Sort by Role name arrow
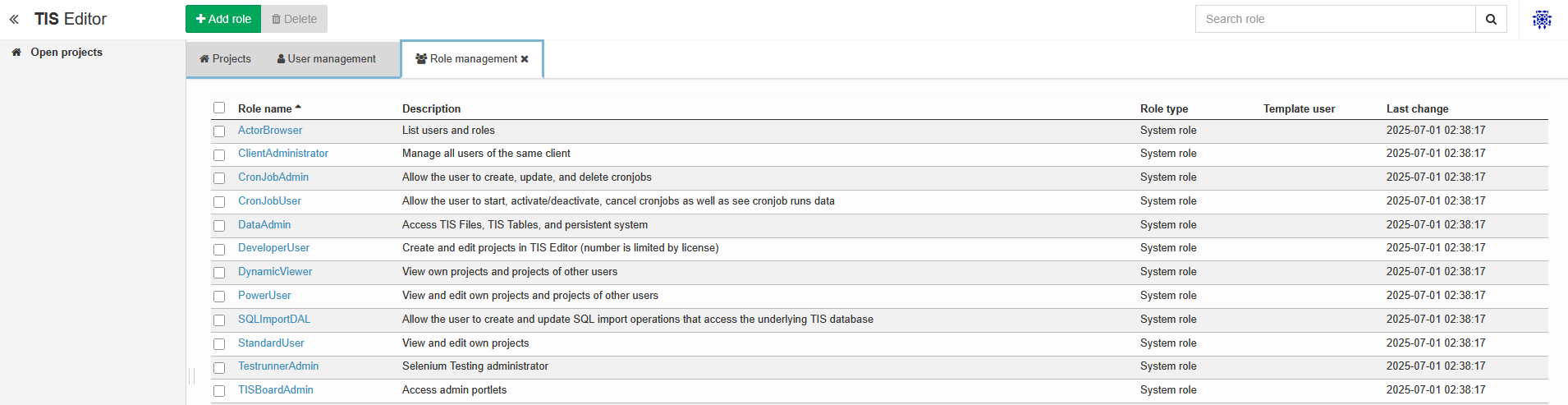1568x405 pixels. pos(298,108)
